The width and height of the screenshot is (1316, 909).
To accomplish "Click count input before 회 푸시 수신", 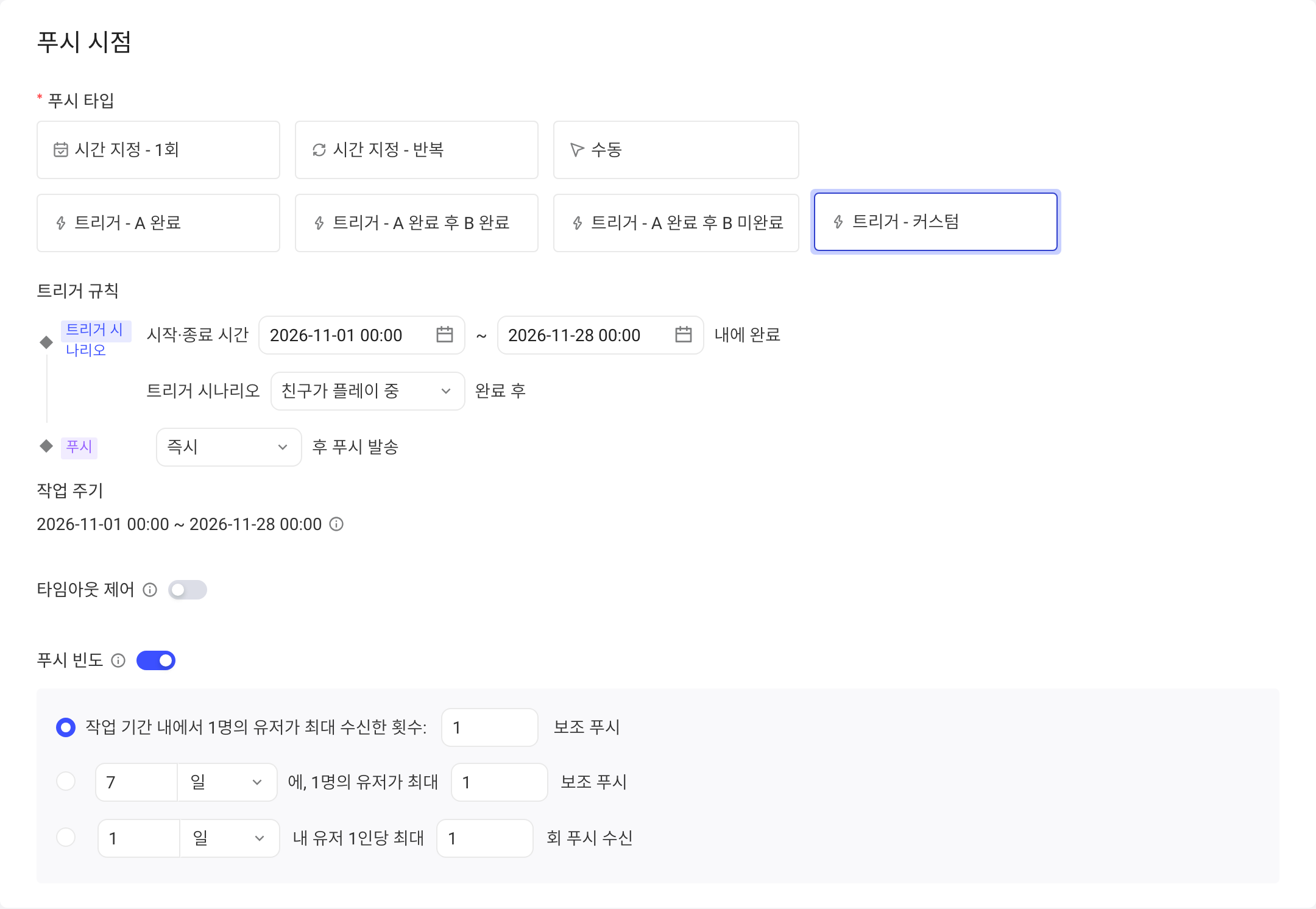I will tap(485, 838).
